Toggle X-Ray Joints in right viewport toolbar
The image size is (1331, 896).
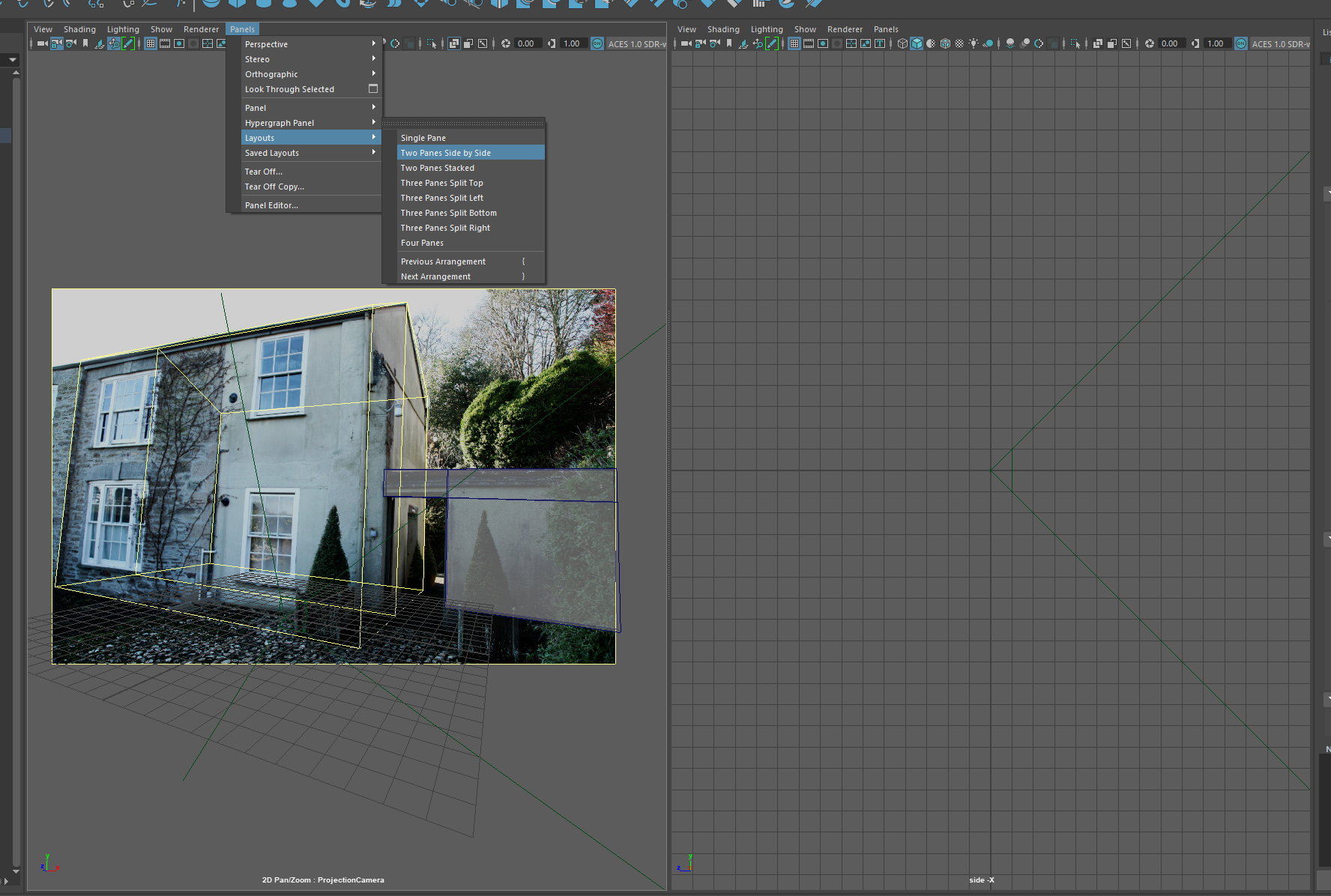1126,43
